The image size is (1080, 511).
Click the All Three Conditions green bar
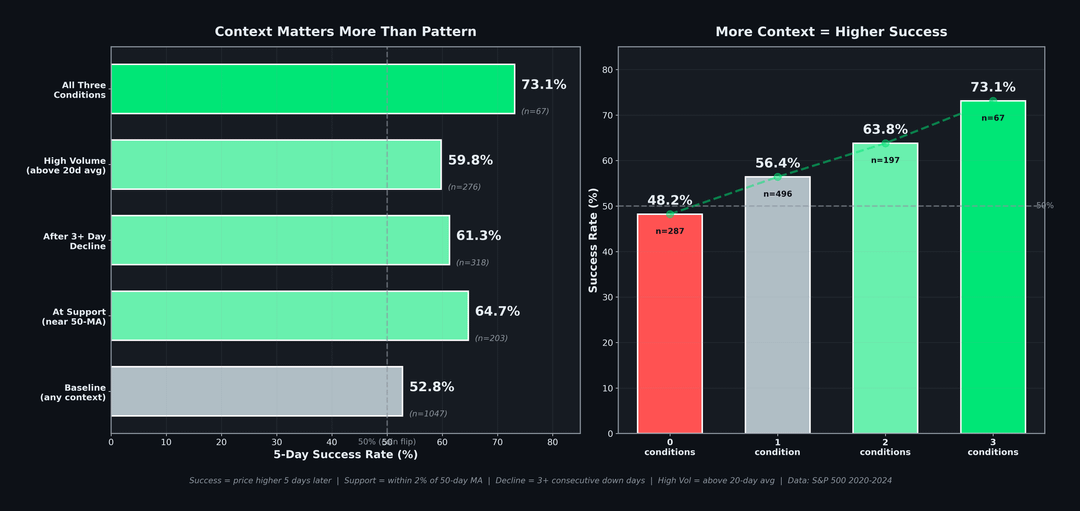point(312,89)
